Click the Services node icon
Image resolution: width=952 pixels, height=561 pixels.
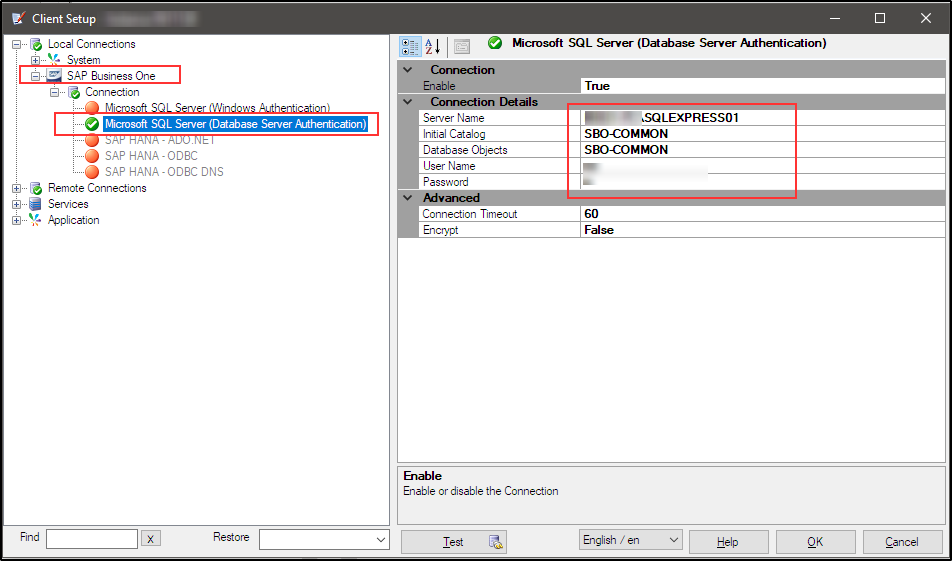(x=36, y=204)
